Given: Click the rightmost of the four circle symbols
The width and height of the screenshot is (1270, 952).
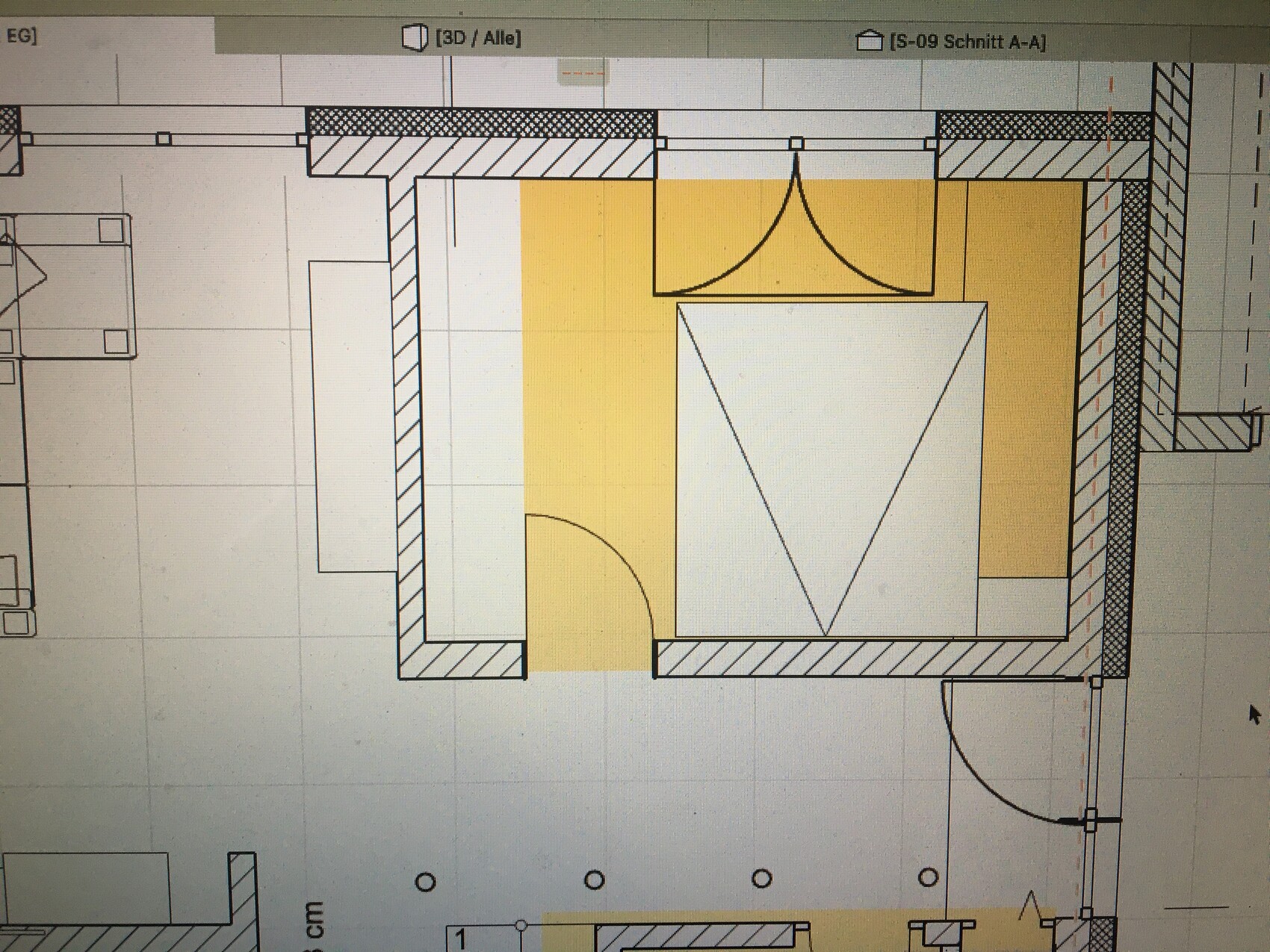Looking at the screenshot, I should point(928,877).
